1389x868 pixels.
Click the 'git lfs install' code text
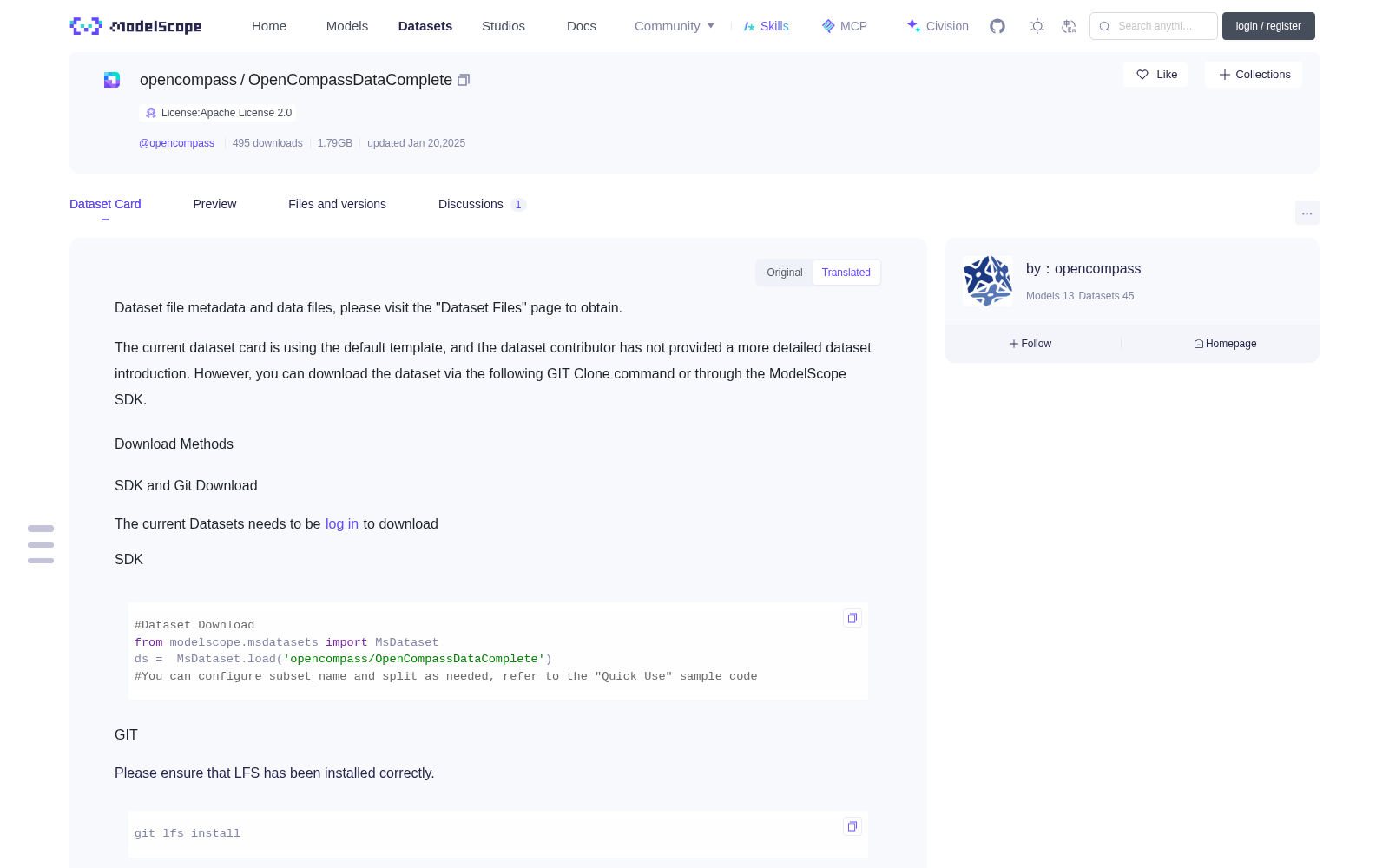click(188, 833)
